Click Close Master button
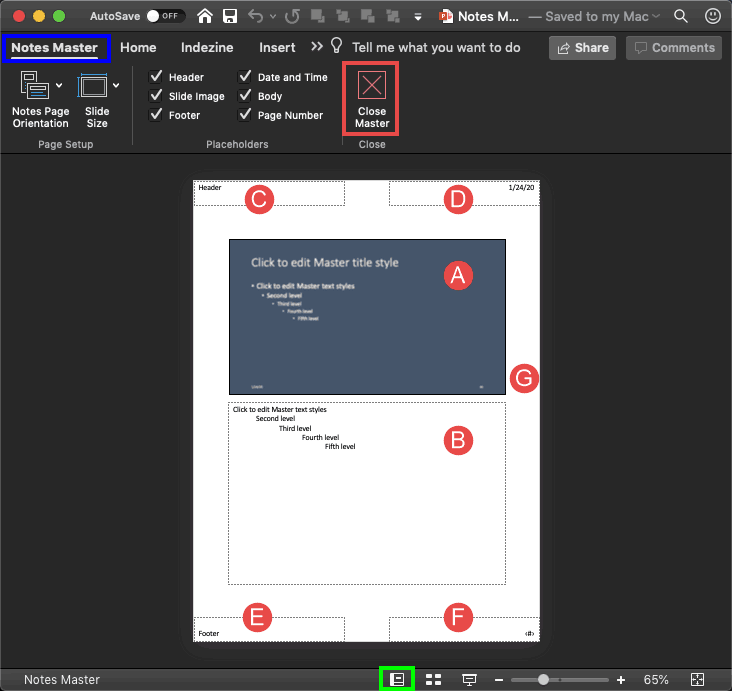This screenshot has height=691, width=732. coord(372,99)
